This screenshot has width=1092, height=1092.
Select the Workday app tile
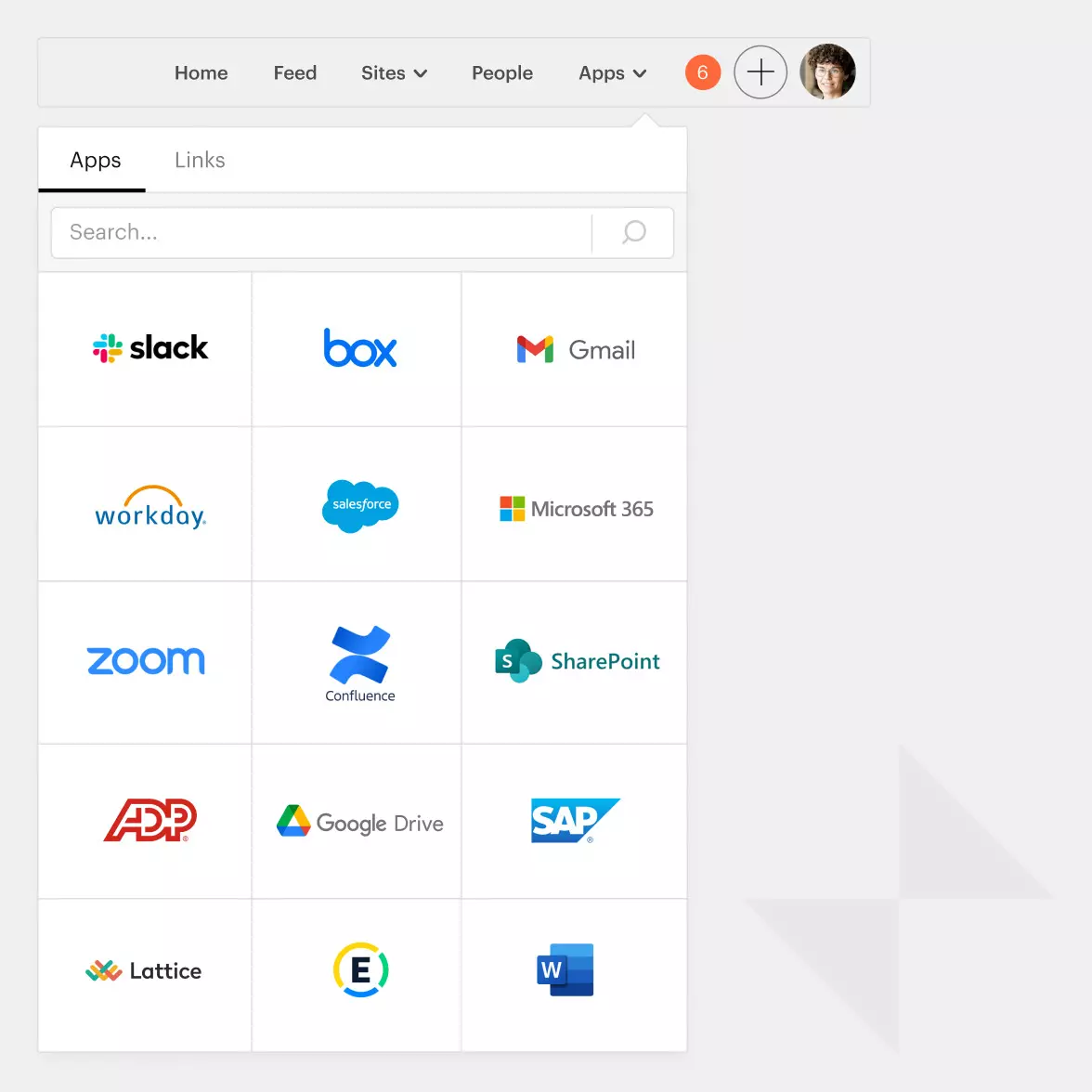[149, 506]
